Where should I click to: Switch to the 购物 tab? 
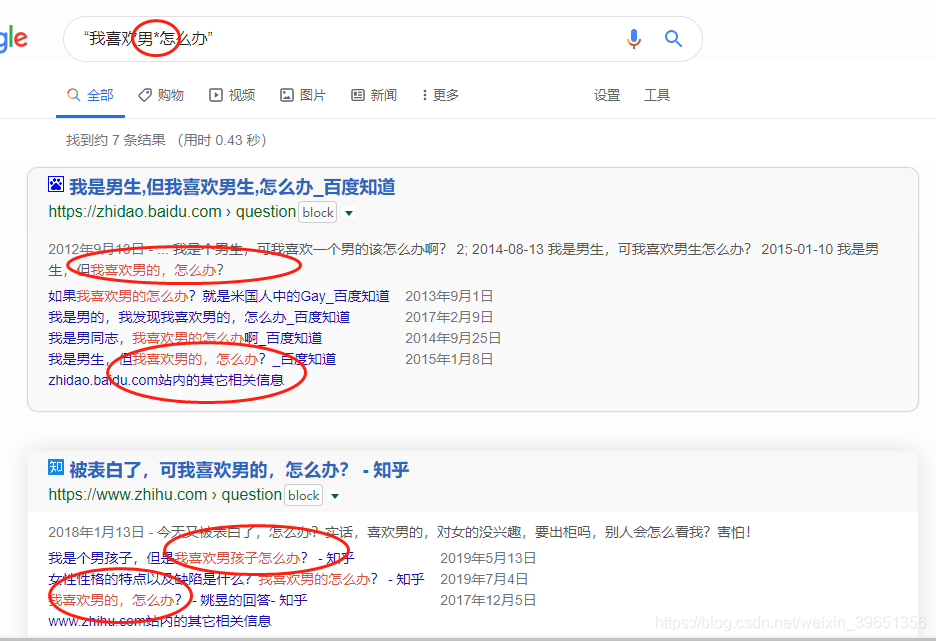tap(161, 95)
